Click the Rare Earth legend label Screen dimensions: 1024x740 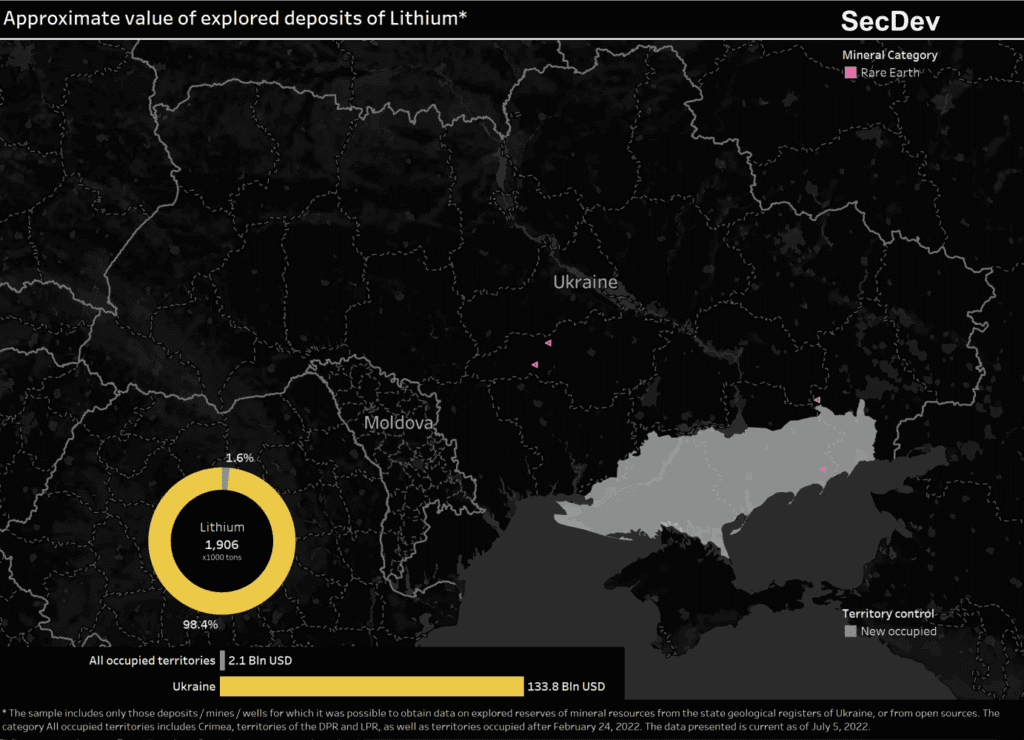click(x=890, y=73)
